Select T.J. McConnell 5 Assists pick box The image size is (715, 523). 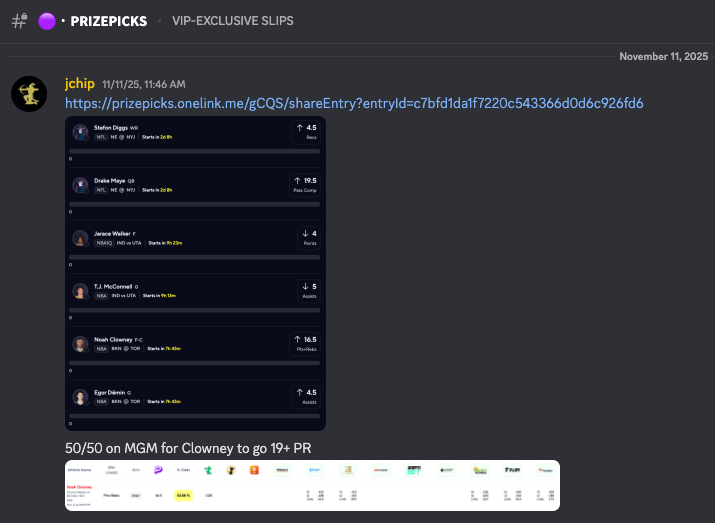tap(306, 291)
